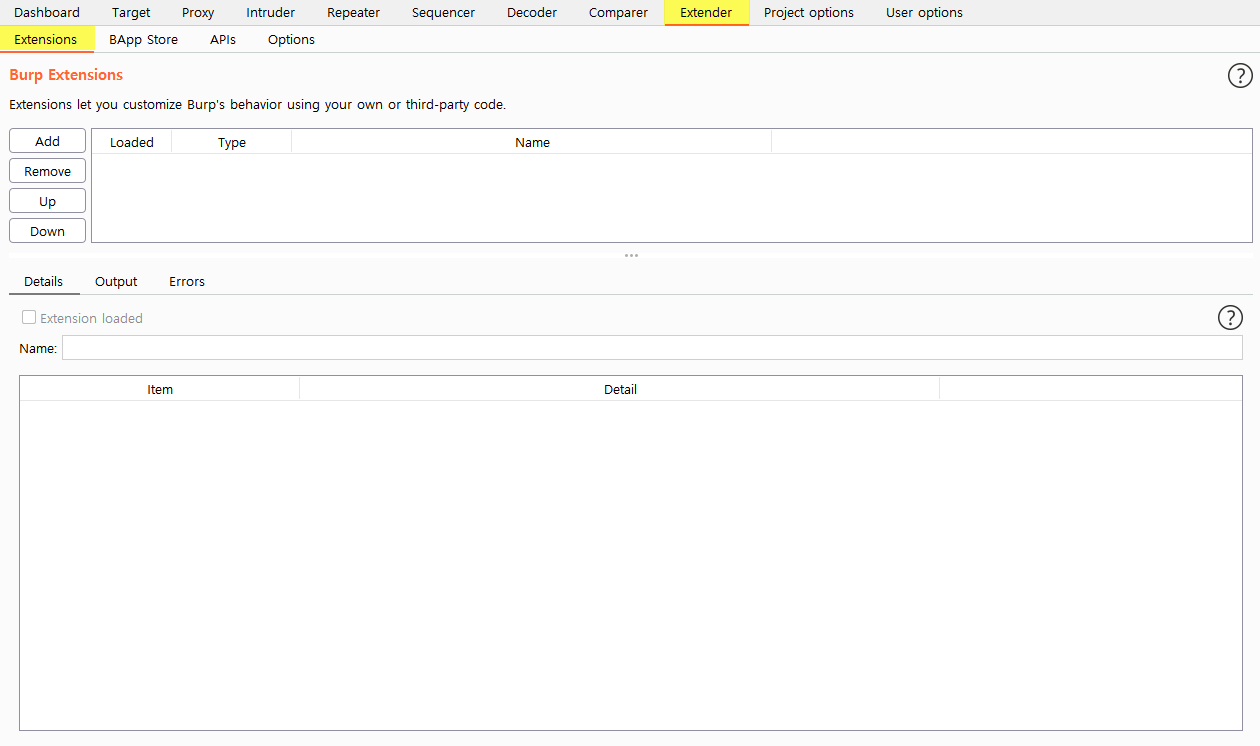Click the panel splitter dots handle
The image size is (1260, 746).
pyautogui.click(x=631, y=255)
